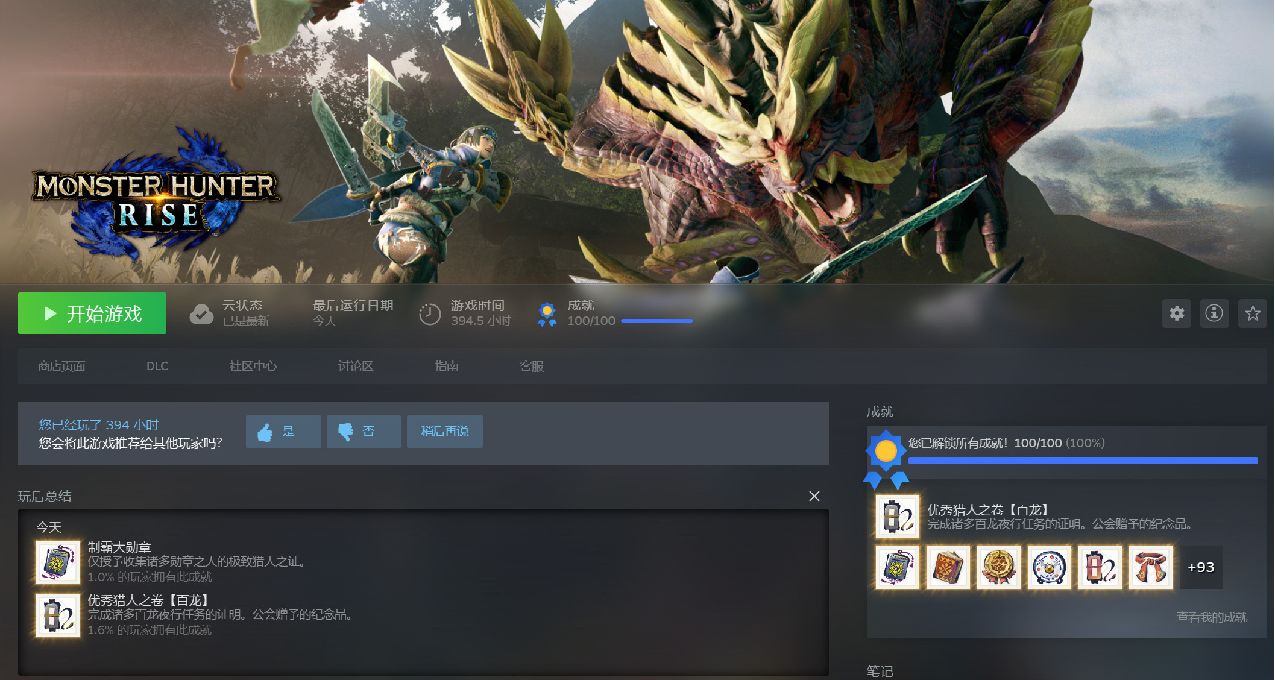
Task: Click the 稍后再说 maybe later button
Action: pyautogui.click(x=445, y=431)
